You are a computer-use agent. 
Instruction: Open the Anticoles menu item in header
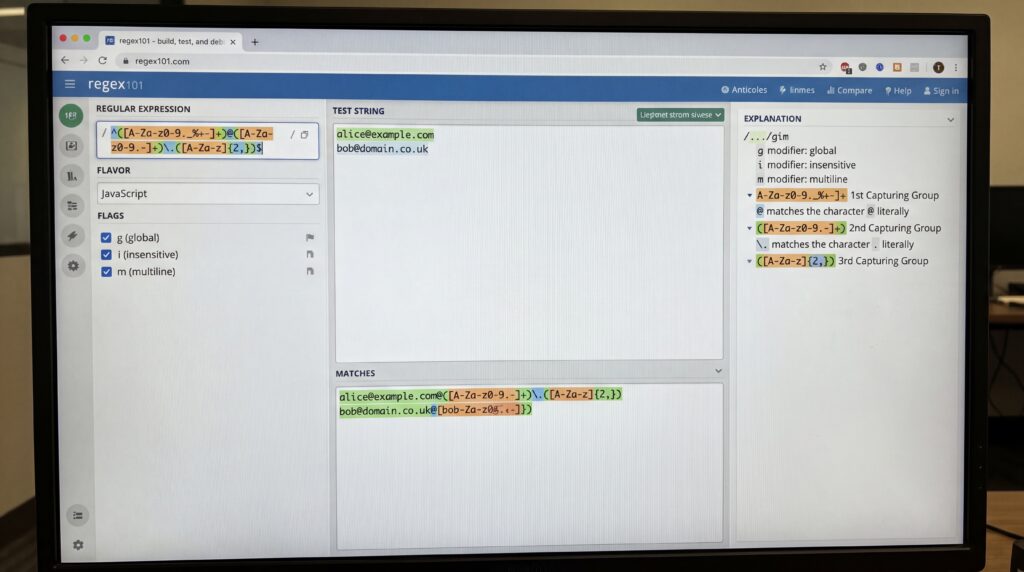(744, 90)
